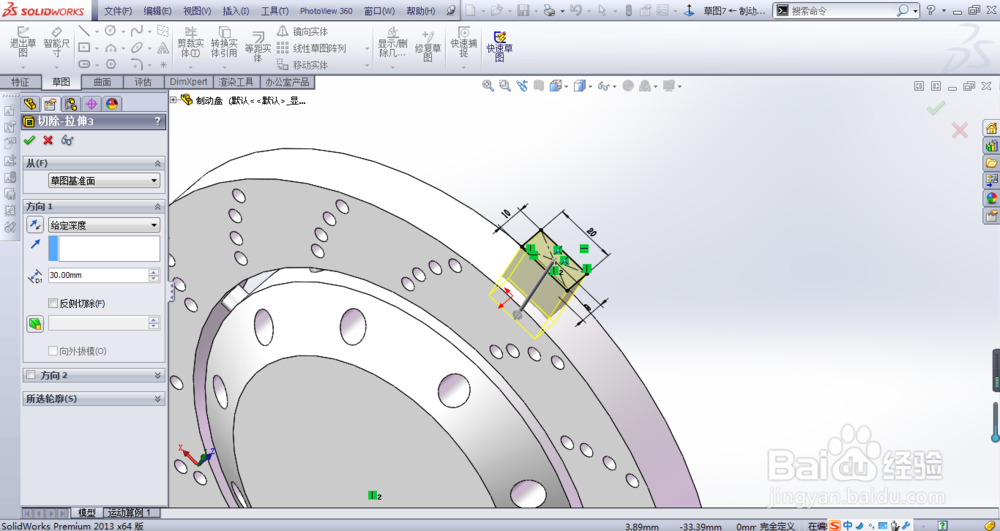Click Trim Entities (剪裁实体) tool
1000x531 pixels.
190,43
